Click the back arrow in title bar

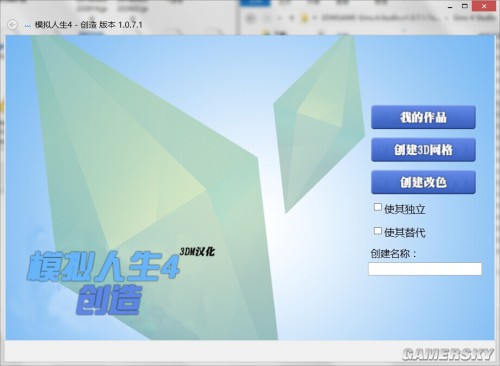pyautogui.click(x=12, y=25)
